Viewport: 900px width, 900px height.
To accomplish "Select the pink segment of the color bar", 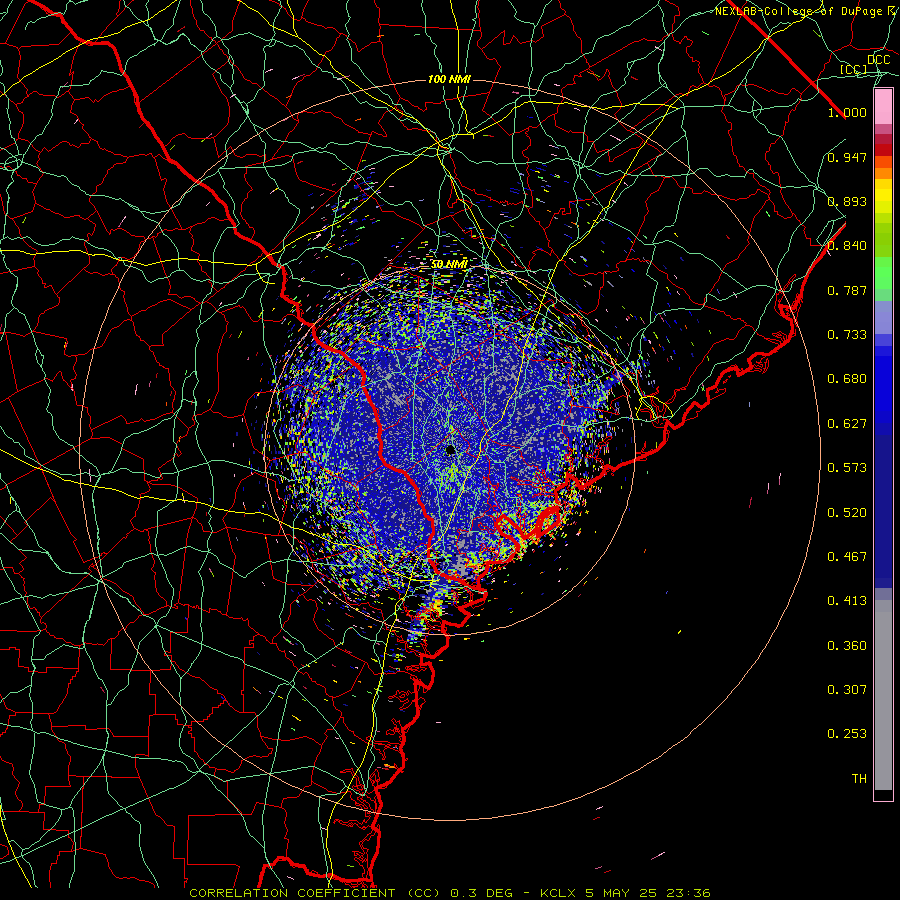I will 883,107.
